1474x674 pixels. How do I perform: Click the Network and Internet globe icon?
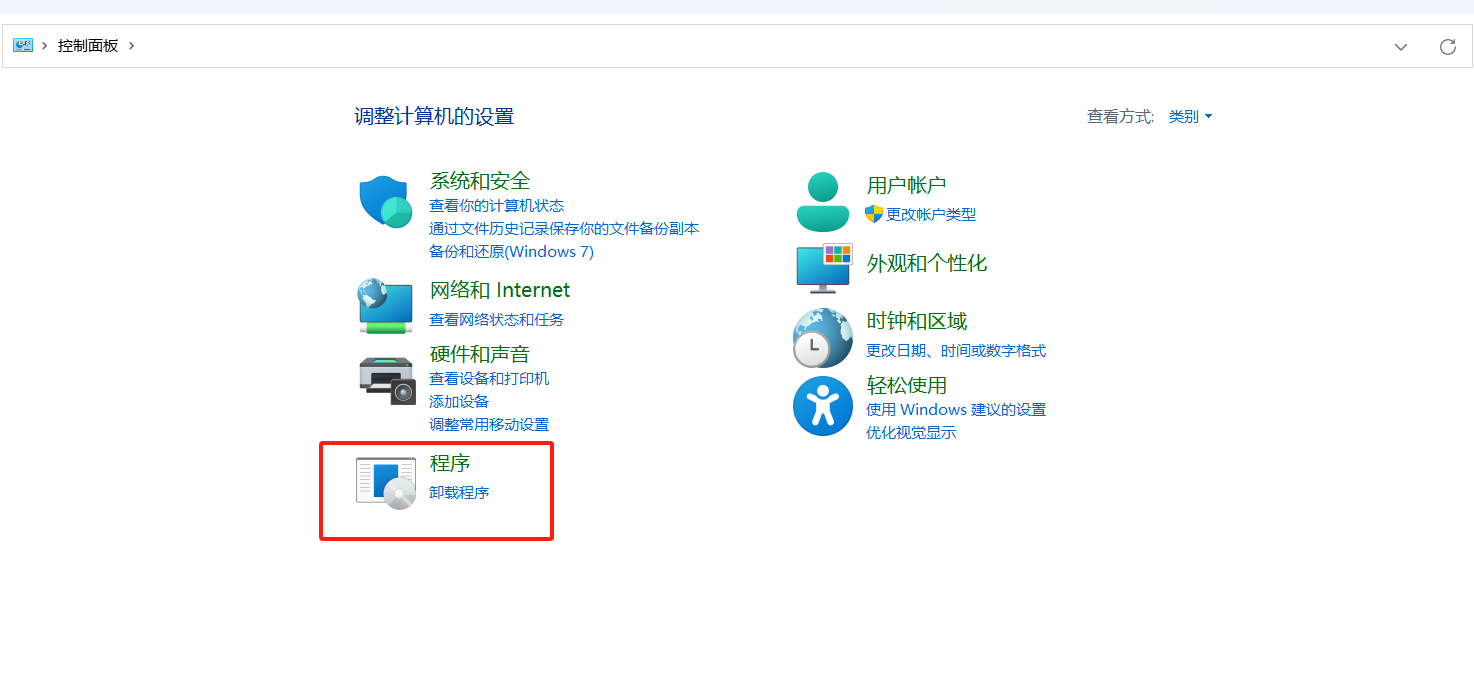386,306
